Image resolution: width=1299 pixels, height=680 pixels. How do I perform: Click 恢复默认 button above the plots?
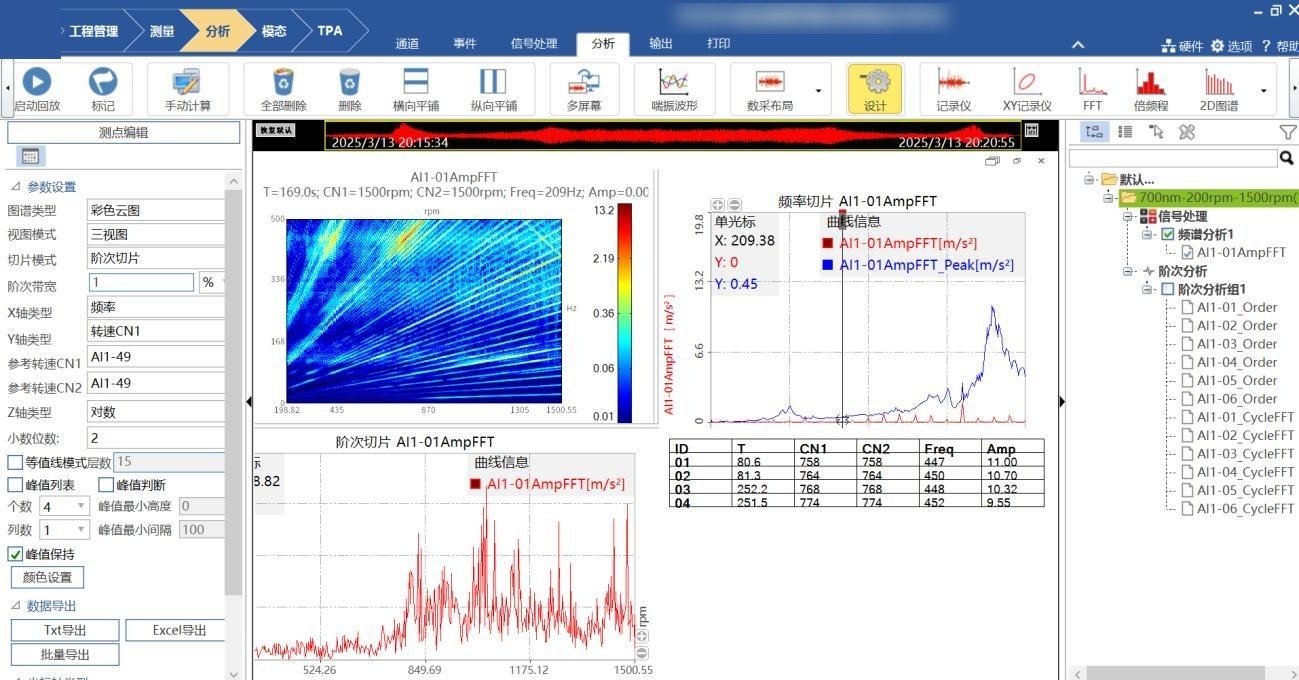[x=276, y=130]
